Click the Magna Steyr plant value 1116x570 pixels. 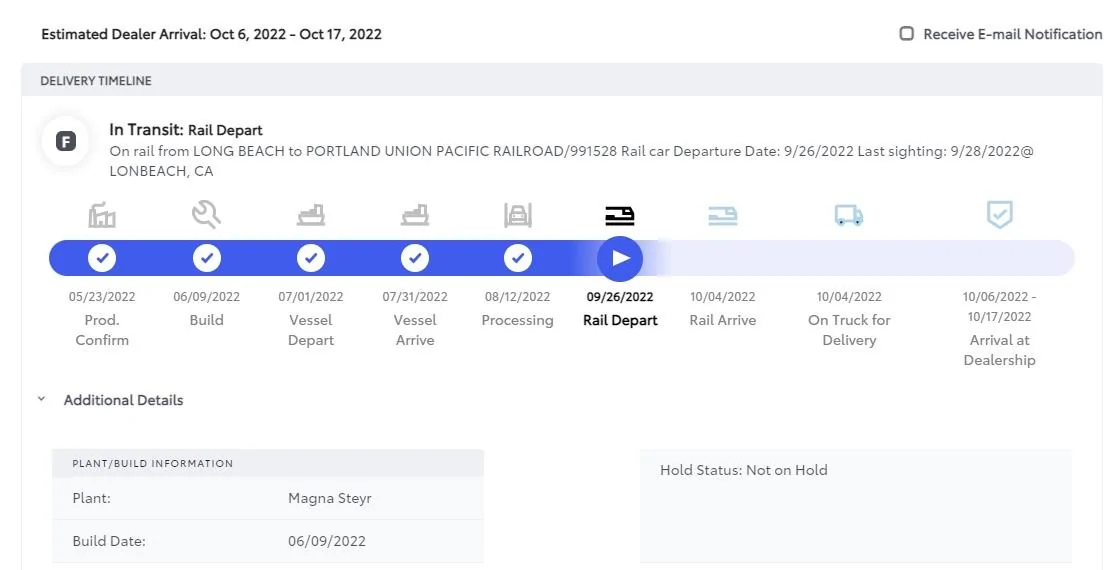click(x=330, y=498)
